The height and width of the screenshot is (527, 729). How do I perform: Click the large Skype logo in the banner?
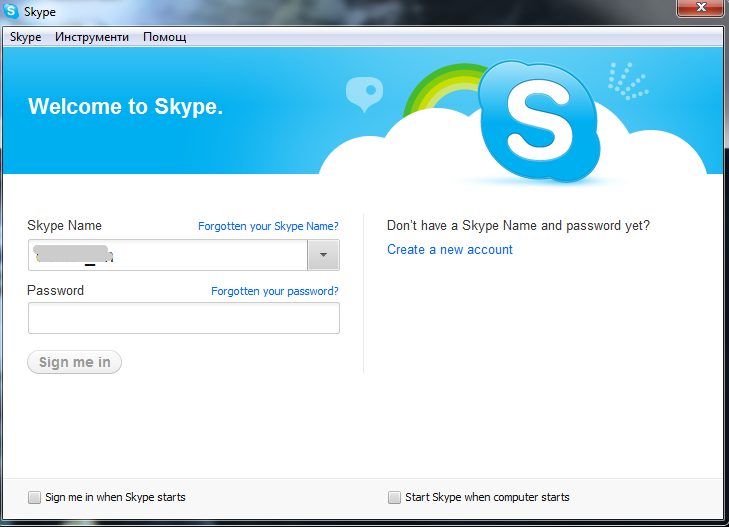(x=539, y=121)
